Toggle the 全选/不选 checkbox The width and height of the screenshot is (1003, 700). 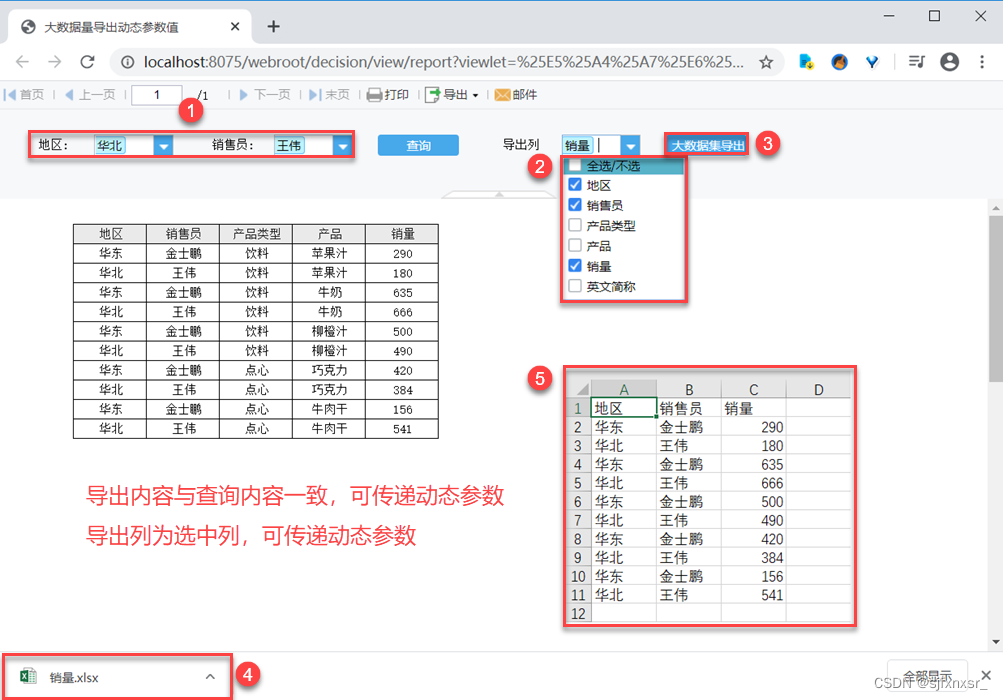point(575,165)
